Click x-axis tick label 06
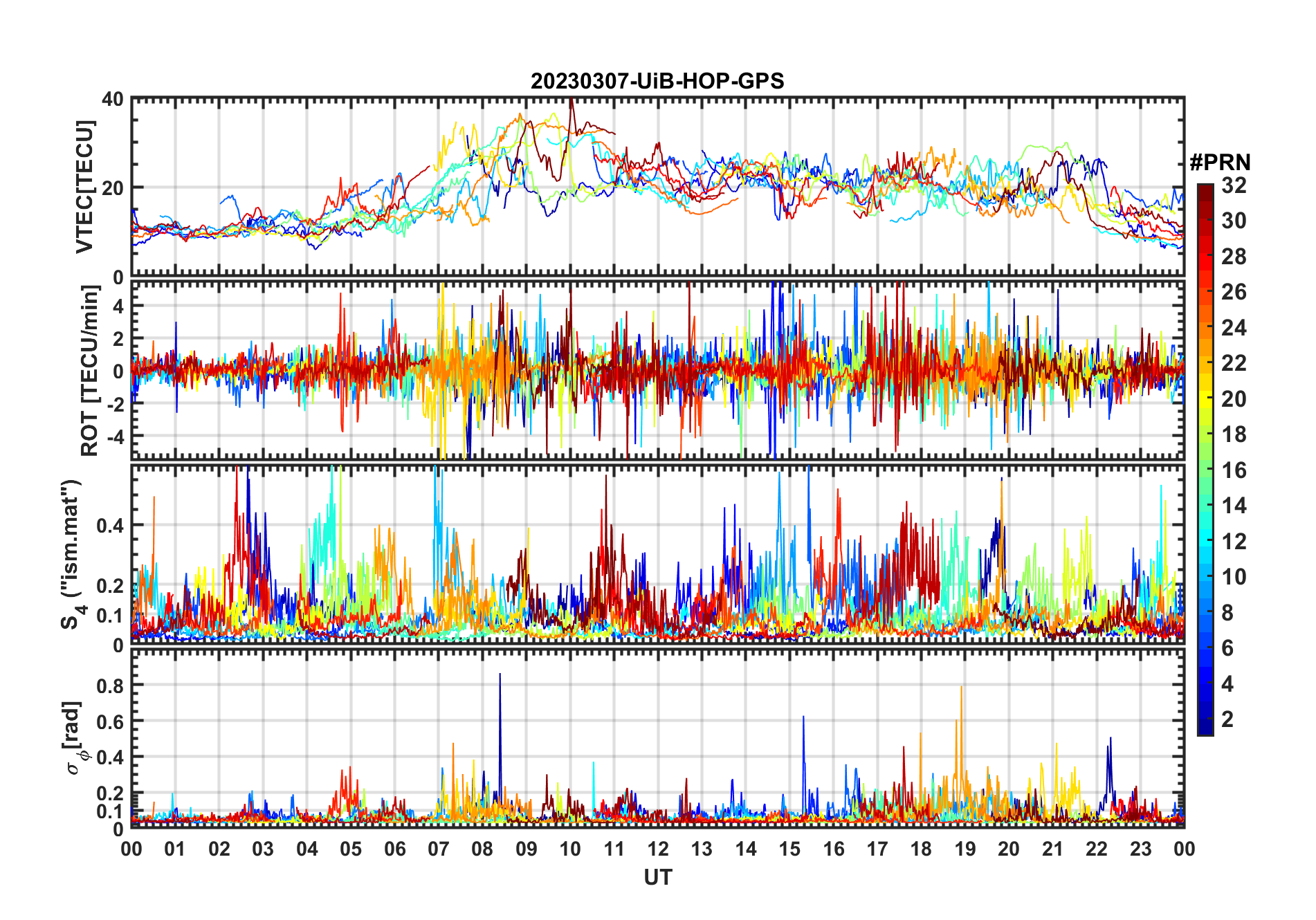This screenshot has height=920, width=1316. [395, 849]
